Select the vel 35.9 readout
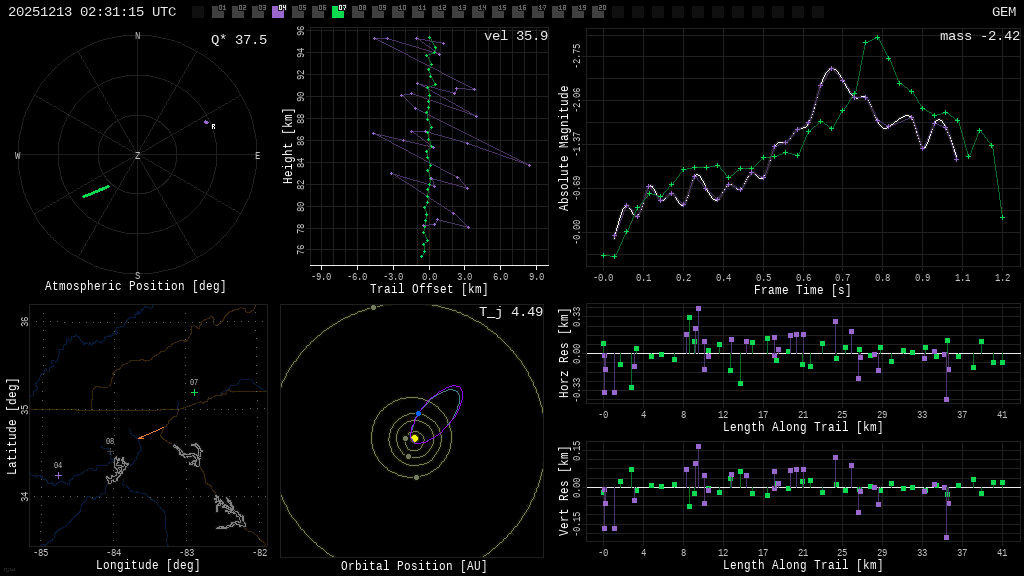Image resolution: width=1024 pixels, height=576 pixels. click(515, 36)
